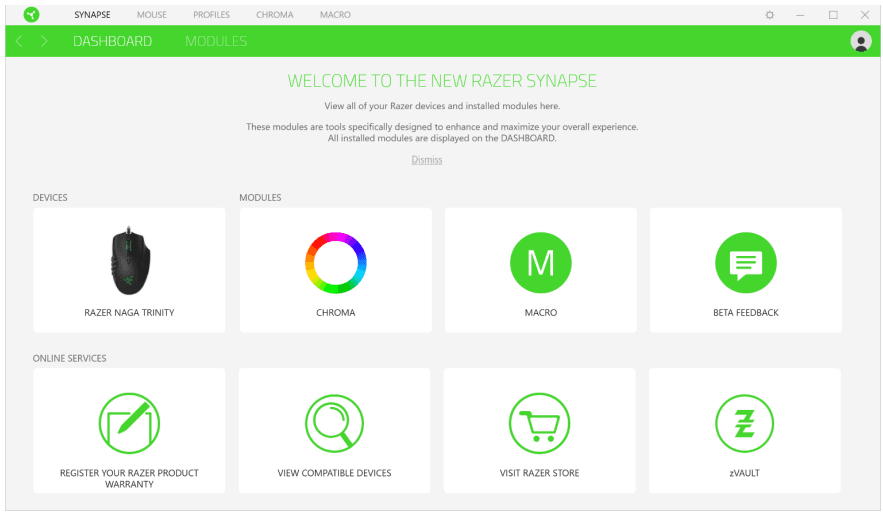Dismiss the welcome message
The image size is (883, 514).
tap(427, 160)
